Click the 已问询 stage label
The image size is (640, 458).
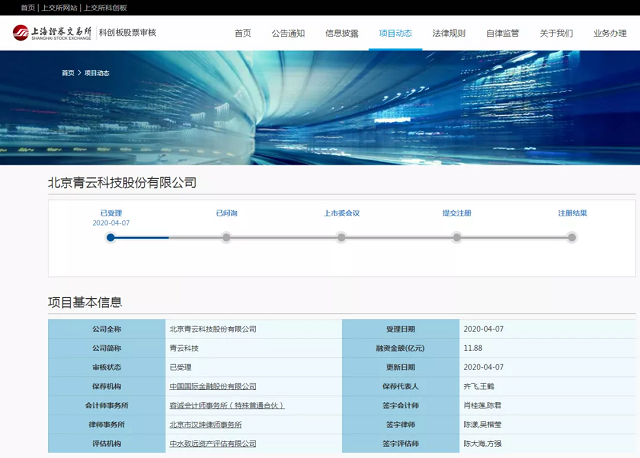[x=227, y=213]
